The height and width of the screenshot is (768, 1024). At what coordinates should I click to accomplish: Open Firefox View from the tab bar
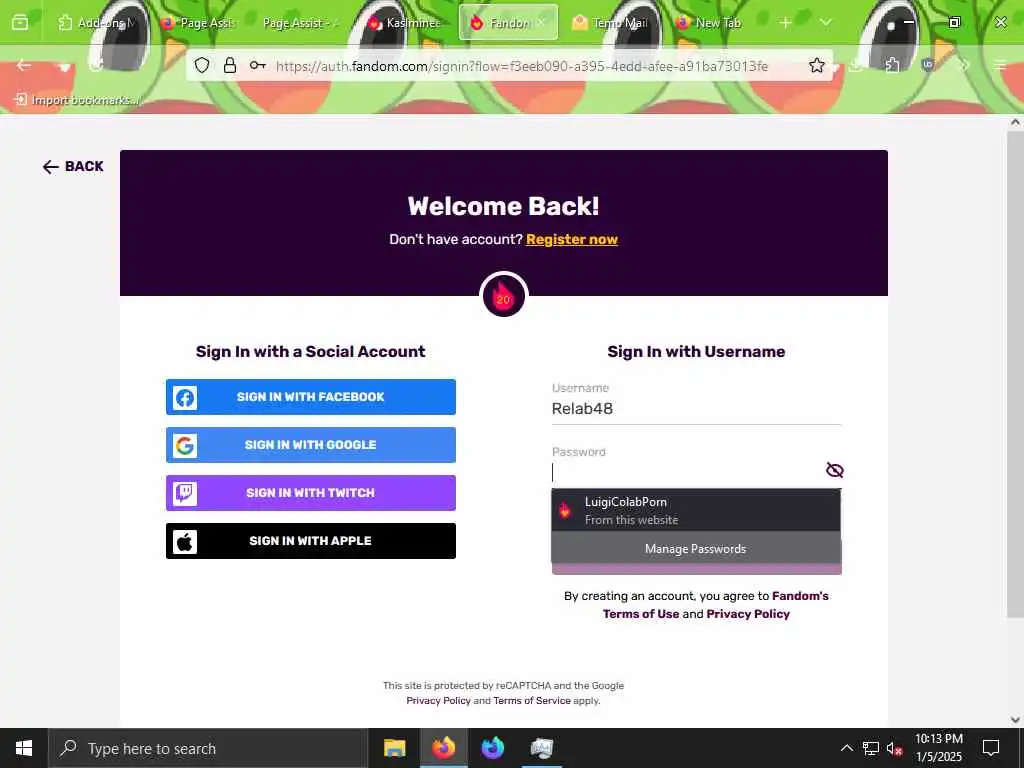point(20,23)
